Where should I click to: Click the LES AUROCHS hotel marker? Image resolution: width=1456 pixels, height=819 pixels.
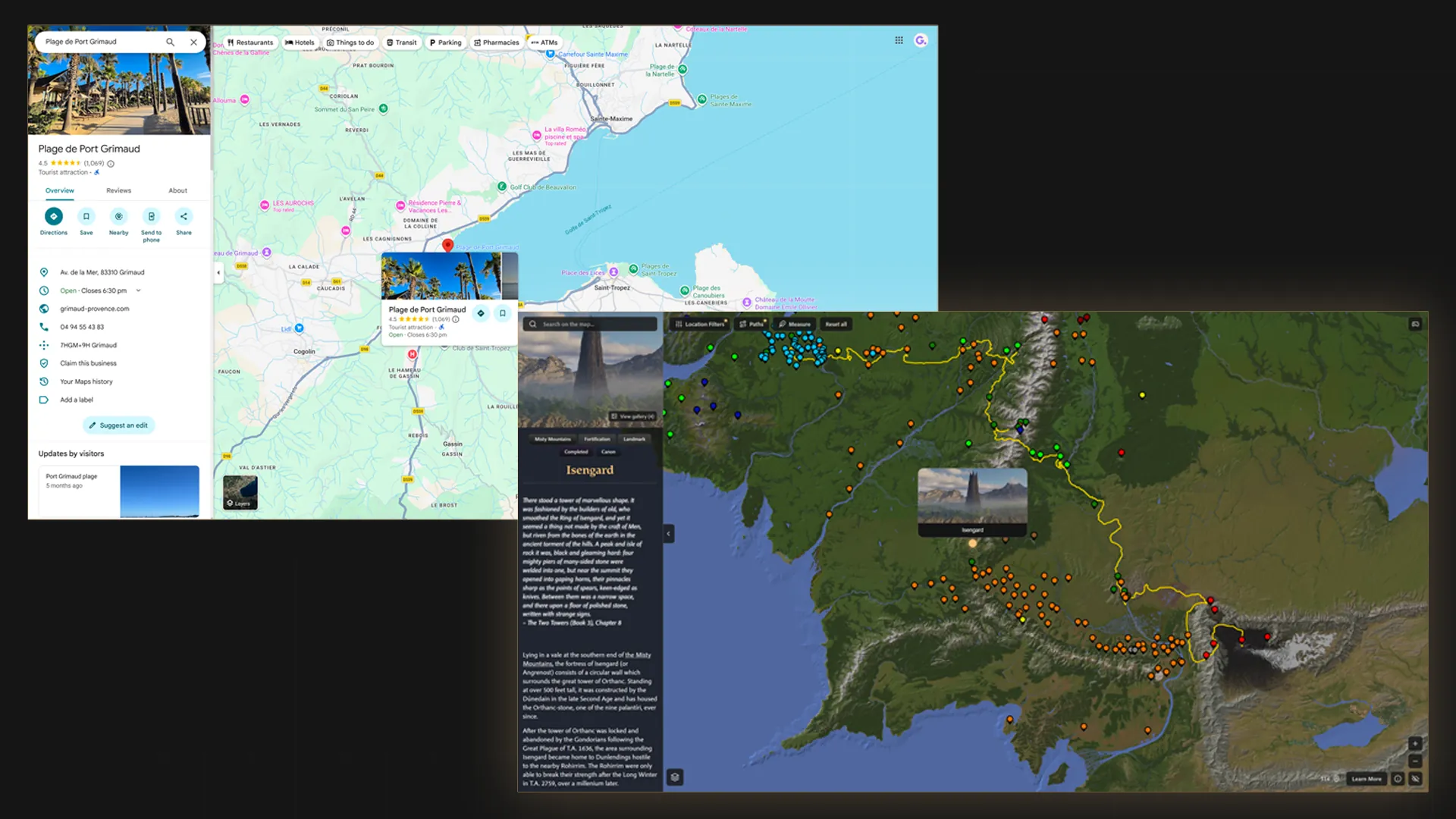coord(264,205)
